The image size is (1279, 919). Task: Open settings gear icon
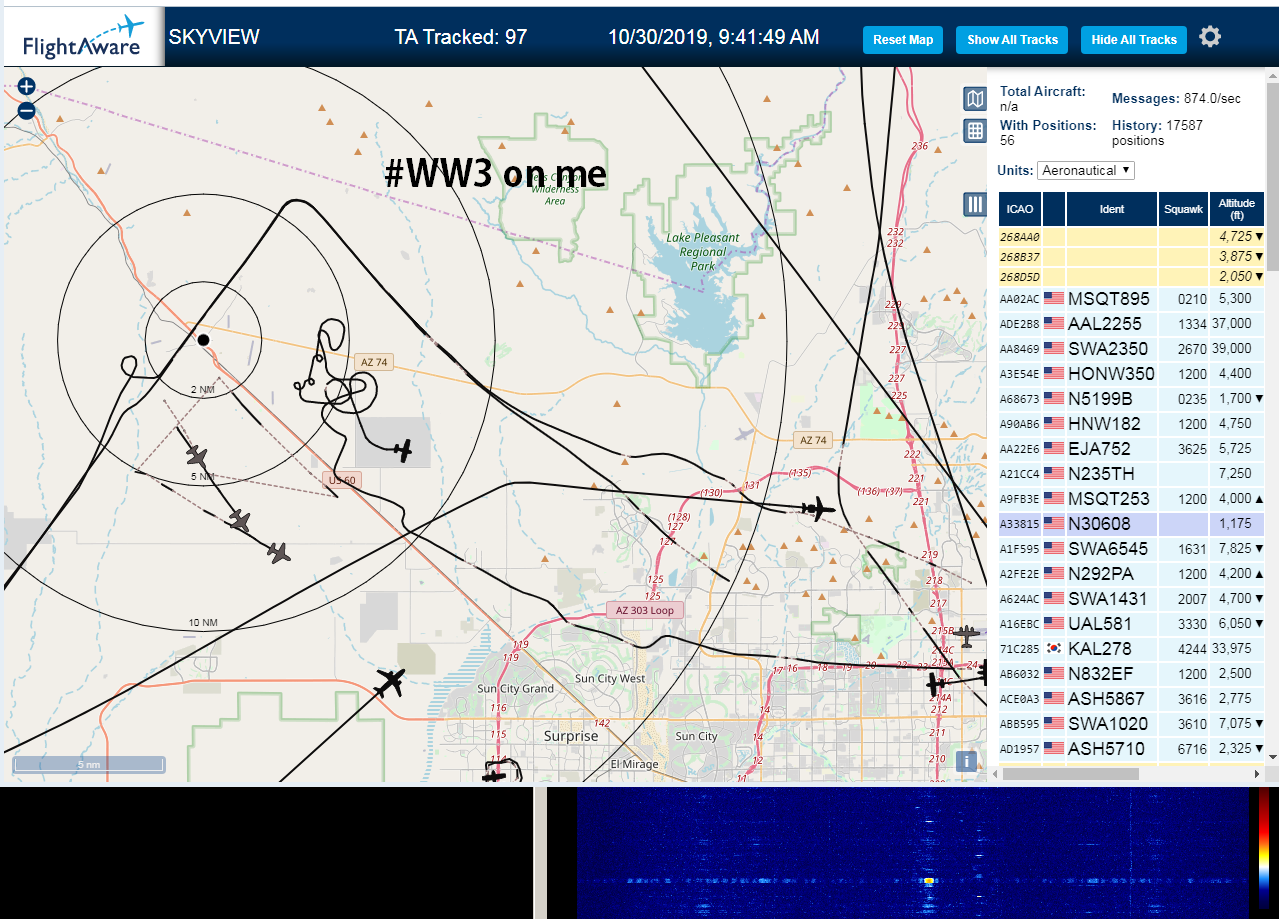(1210, 38)
